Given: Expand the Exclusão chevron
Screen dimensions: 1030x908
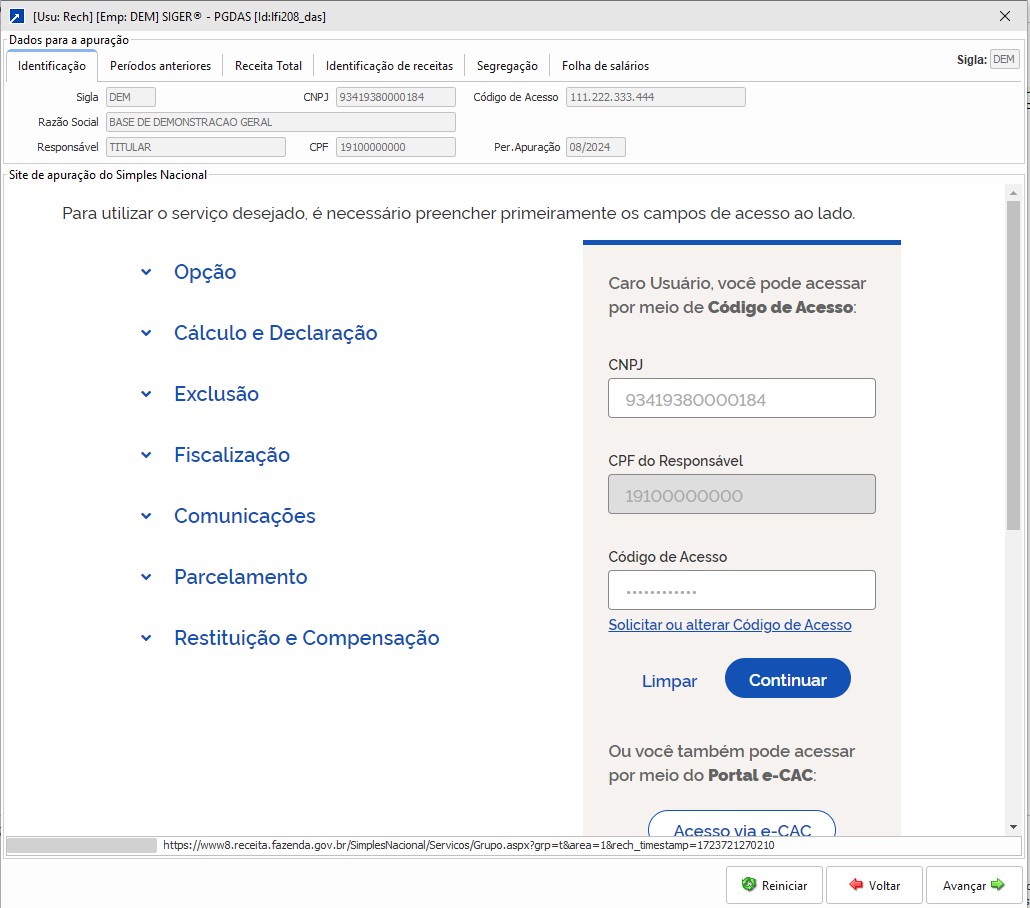Looking at the screenshot, I should point(146,394).
